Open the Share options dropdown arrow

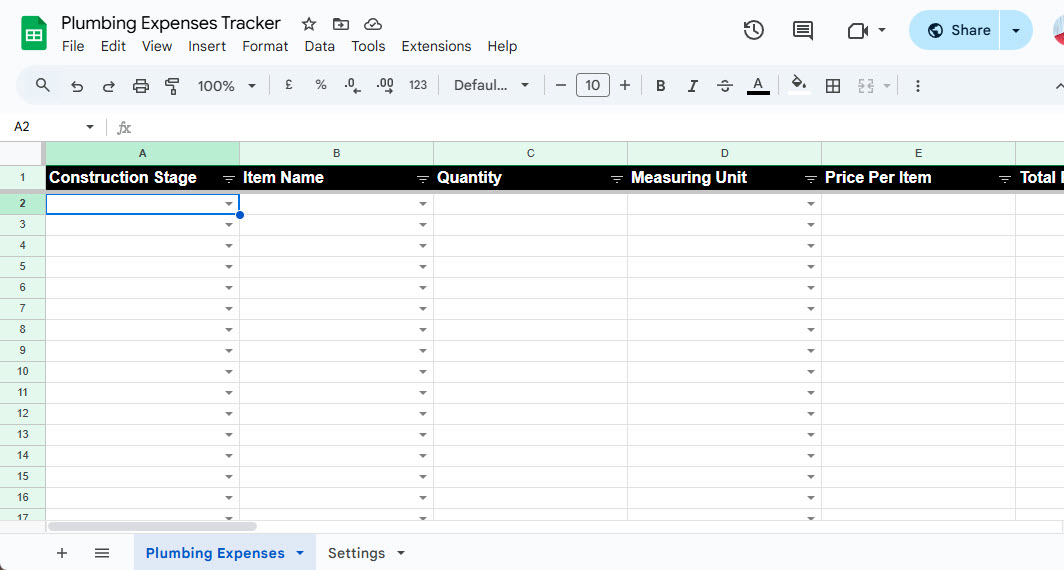point(1016,31)
